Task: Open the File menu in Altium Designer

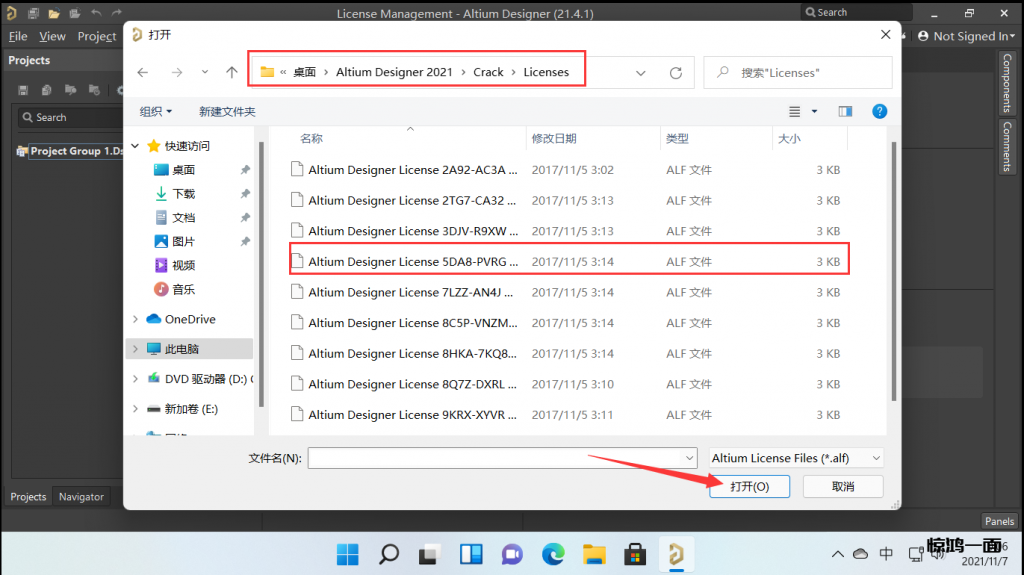Action: [x=18, y=36]
